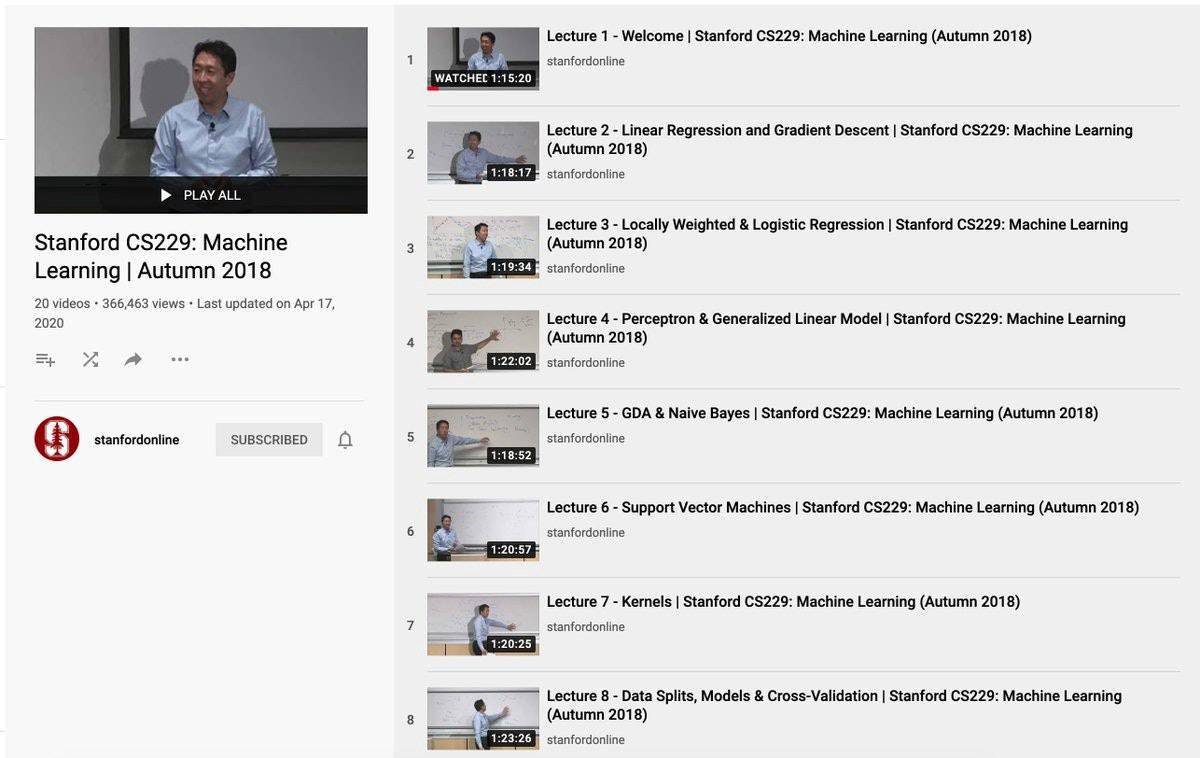
Task: Open Lecture 8 Data Splits title
Action: (833, 704)
